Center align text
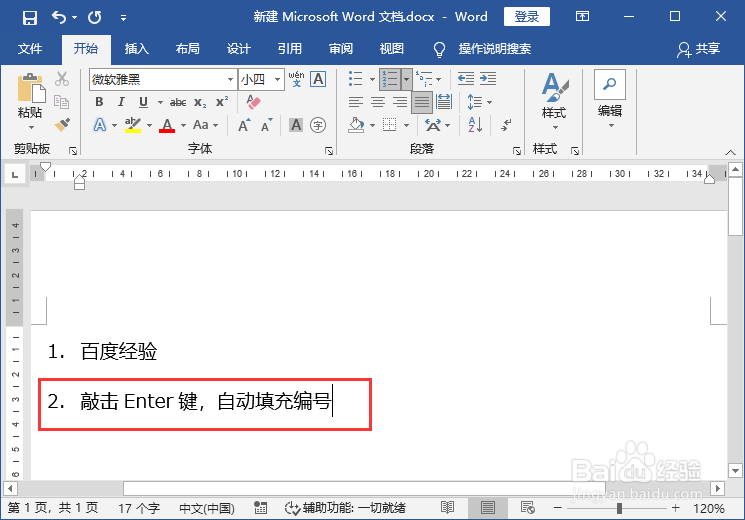The image size is (745, 520). pos(378,102)
